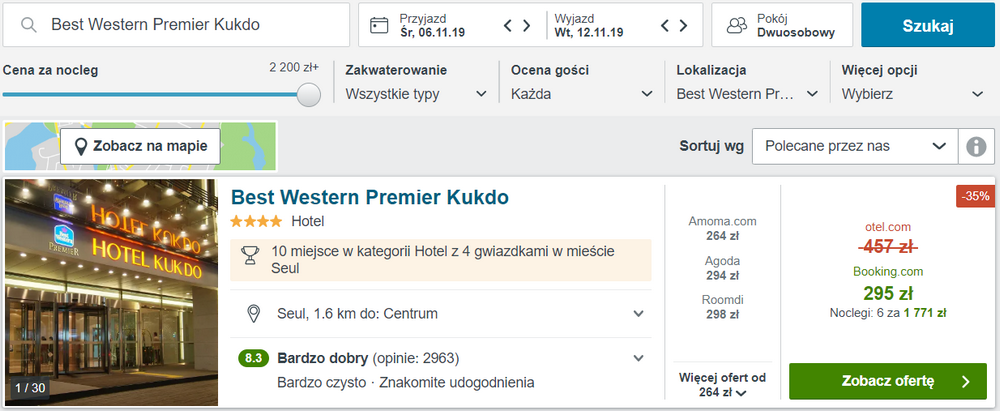Move arrival date to previous day
This screenshot has height=411, width=1000.
click(x=508, y=26)
